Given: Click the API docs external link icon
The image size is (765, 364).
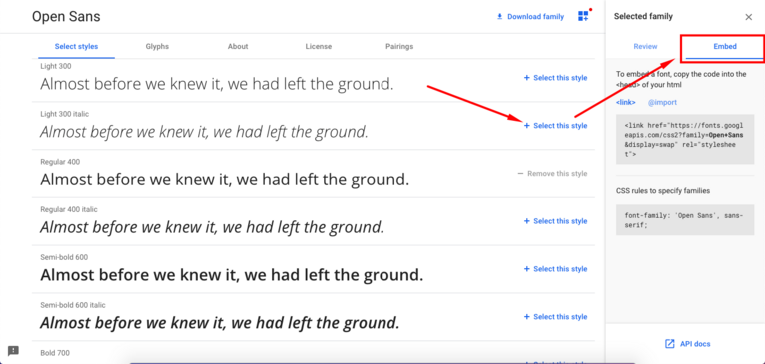Looking at the screenshot, I should point(670,344).
